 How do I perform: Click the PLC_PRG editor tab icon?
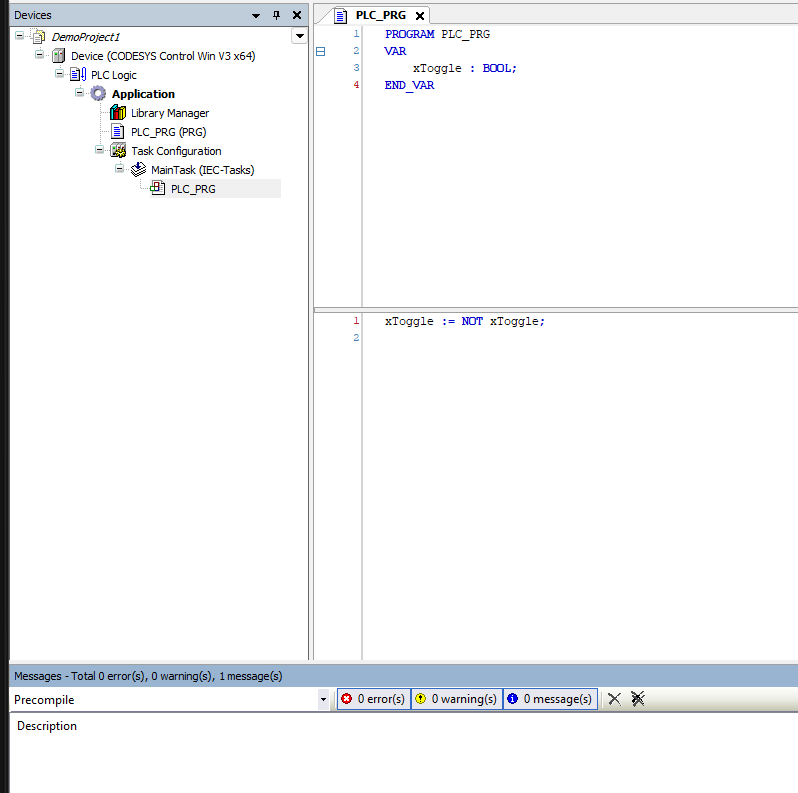click(x=340, y=16)
